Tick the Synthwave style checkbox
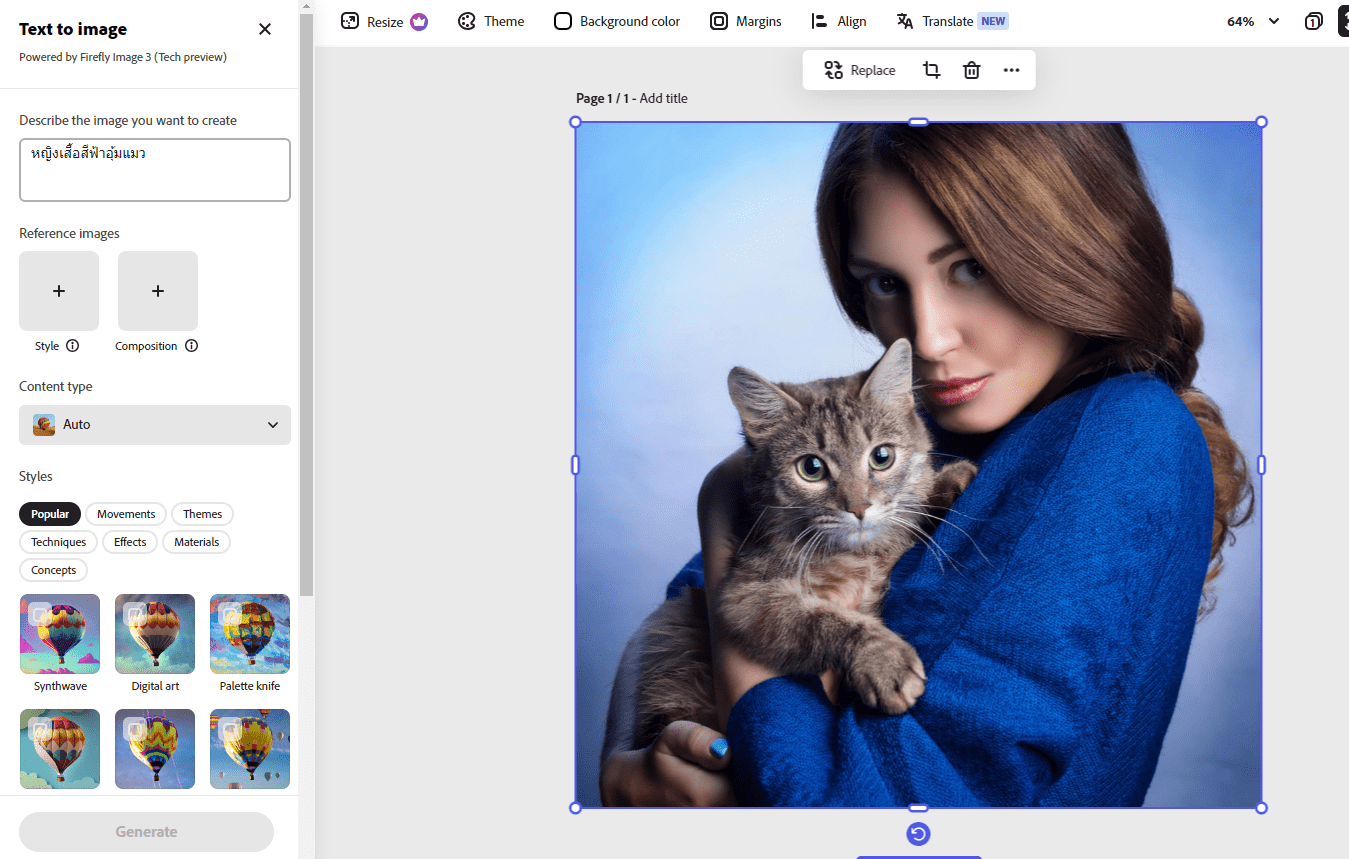The width and height of the screenshot is (1349, 859). 39,614
